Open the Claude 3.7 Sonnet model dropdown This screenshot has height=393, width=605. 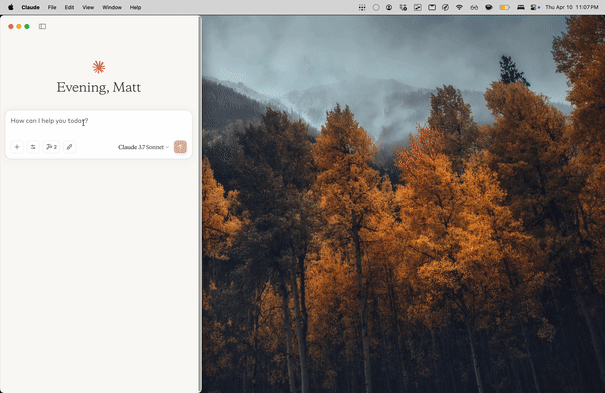(x=144, y=147)
